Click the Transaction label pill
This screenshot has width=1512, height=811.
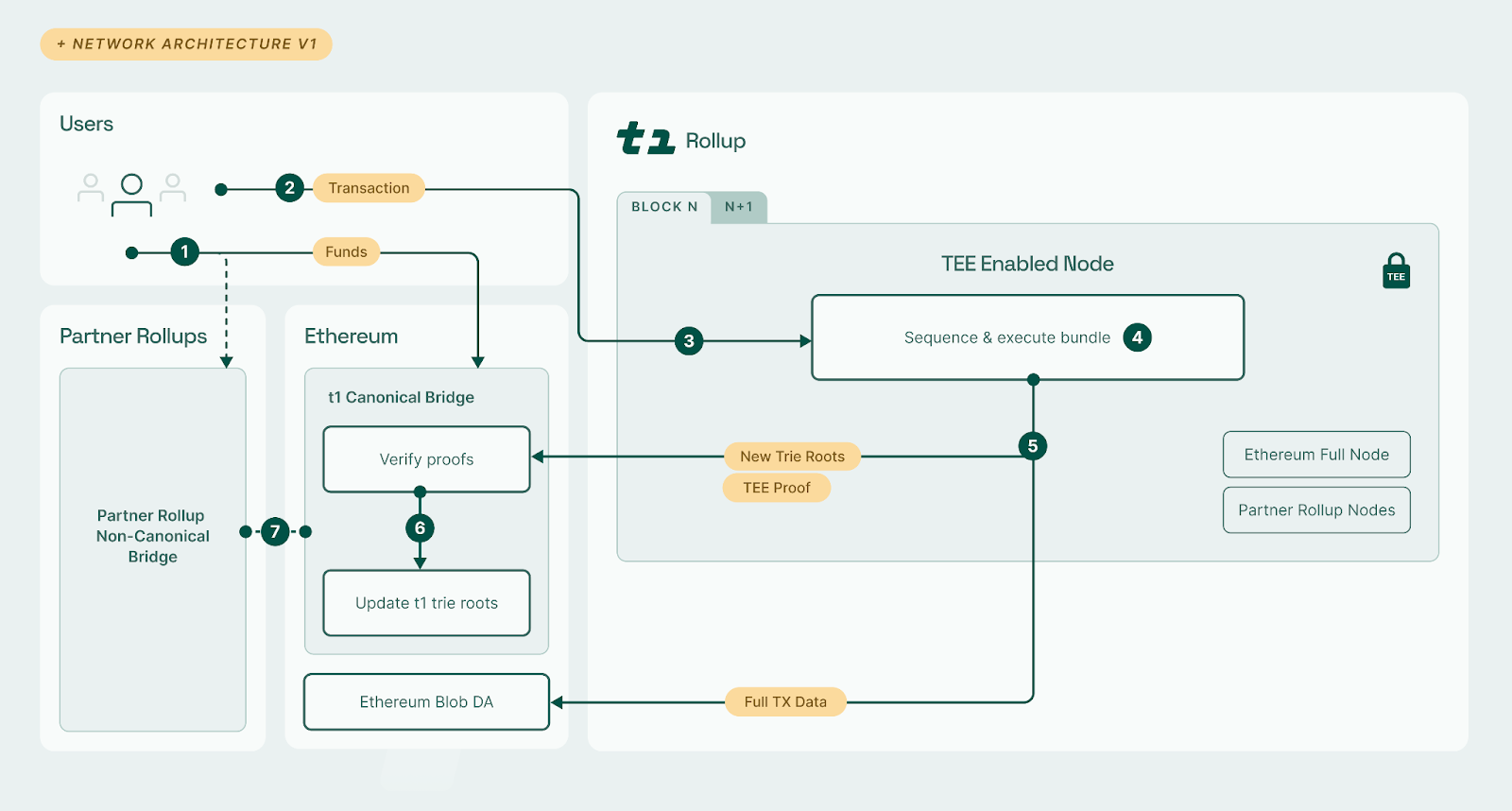pos(369,188)
